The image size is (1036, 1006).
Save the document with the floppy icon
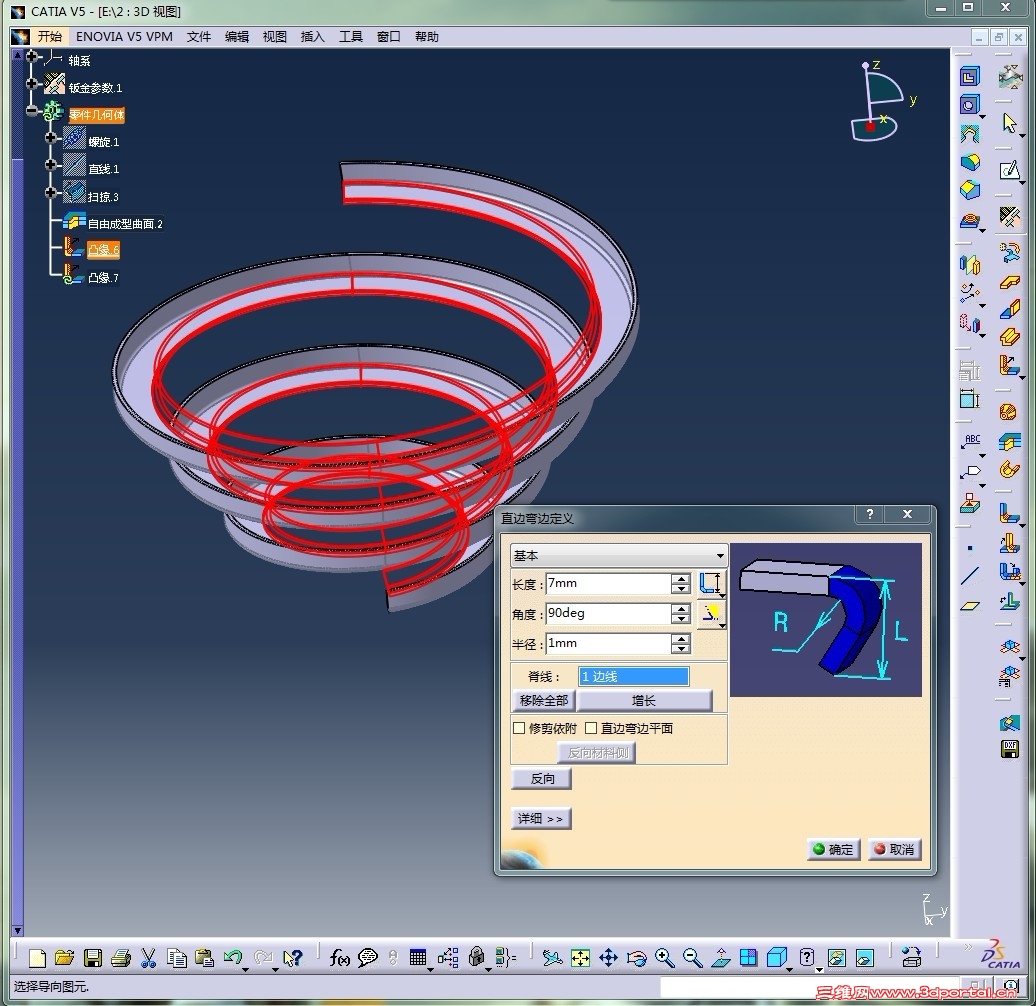tap(92, 957)
